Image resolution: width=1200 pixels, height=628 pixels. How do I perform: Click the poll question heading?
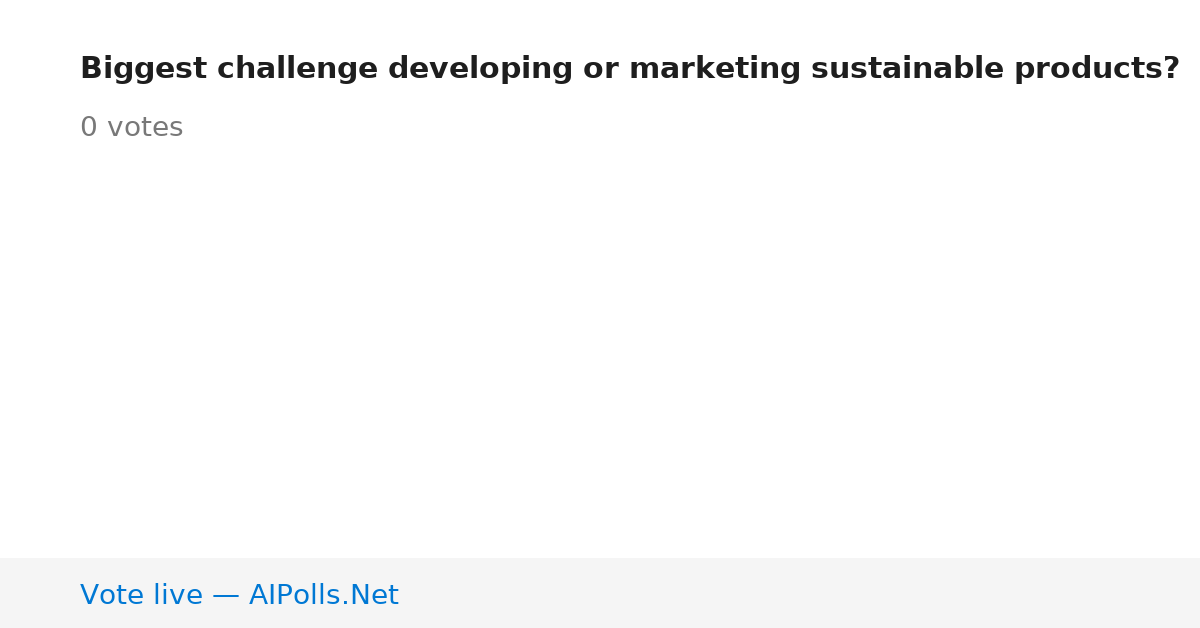[630, 70]
